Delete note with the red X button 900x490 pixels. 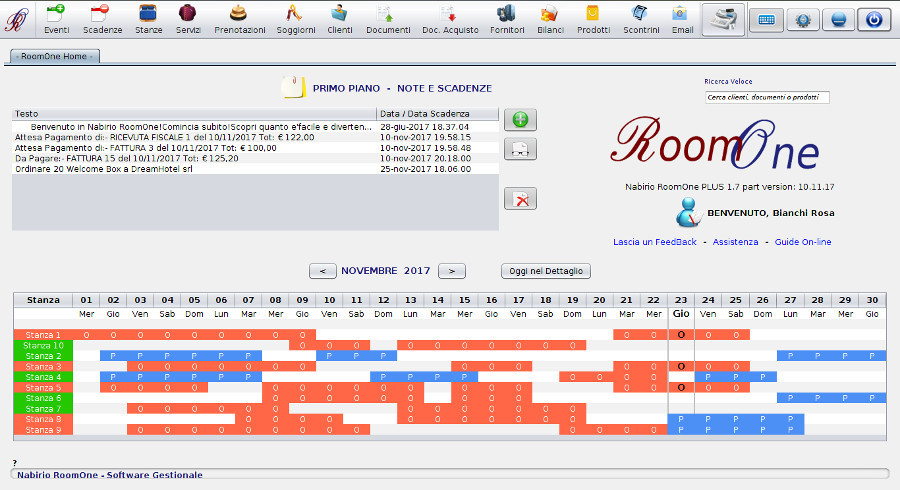click(520, 199)
